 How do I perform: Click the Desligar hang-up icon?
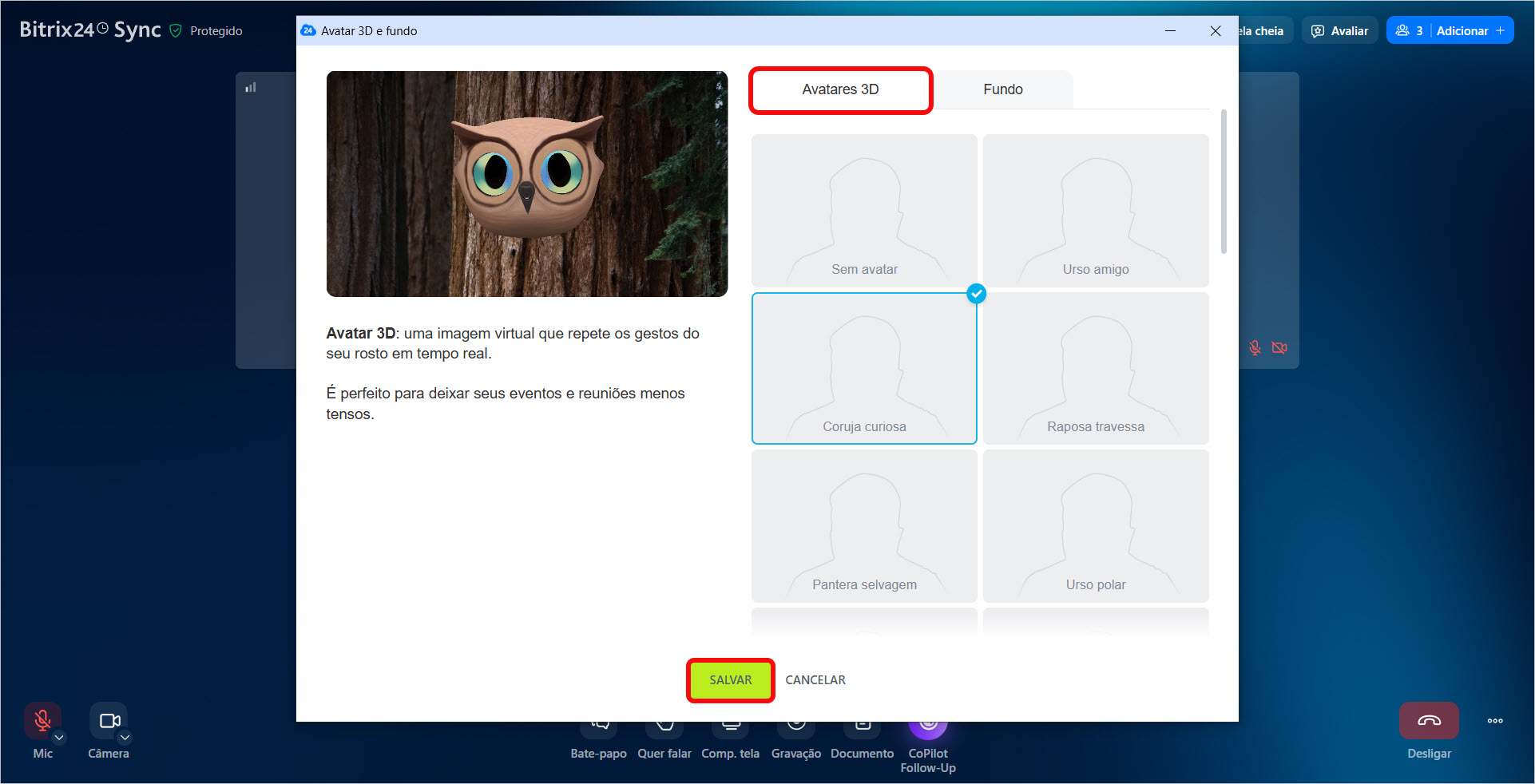coord(1429,721)
